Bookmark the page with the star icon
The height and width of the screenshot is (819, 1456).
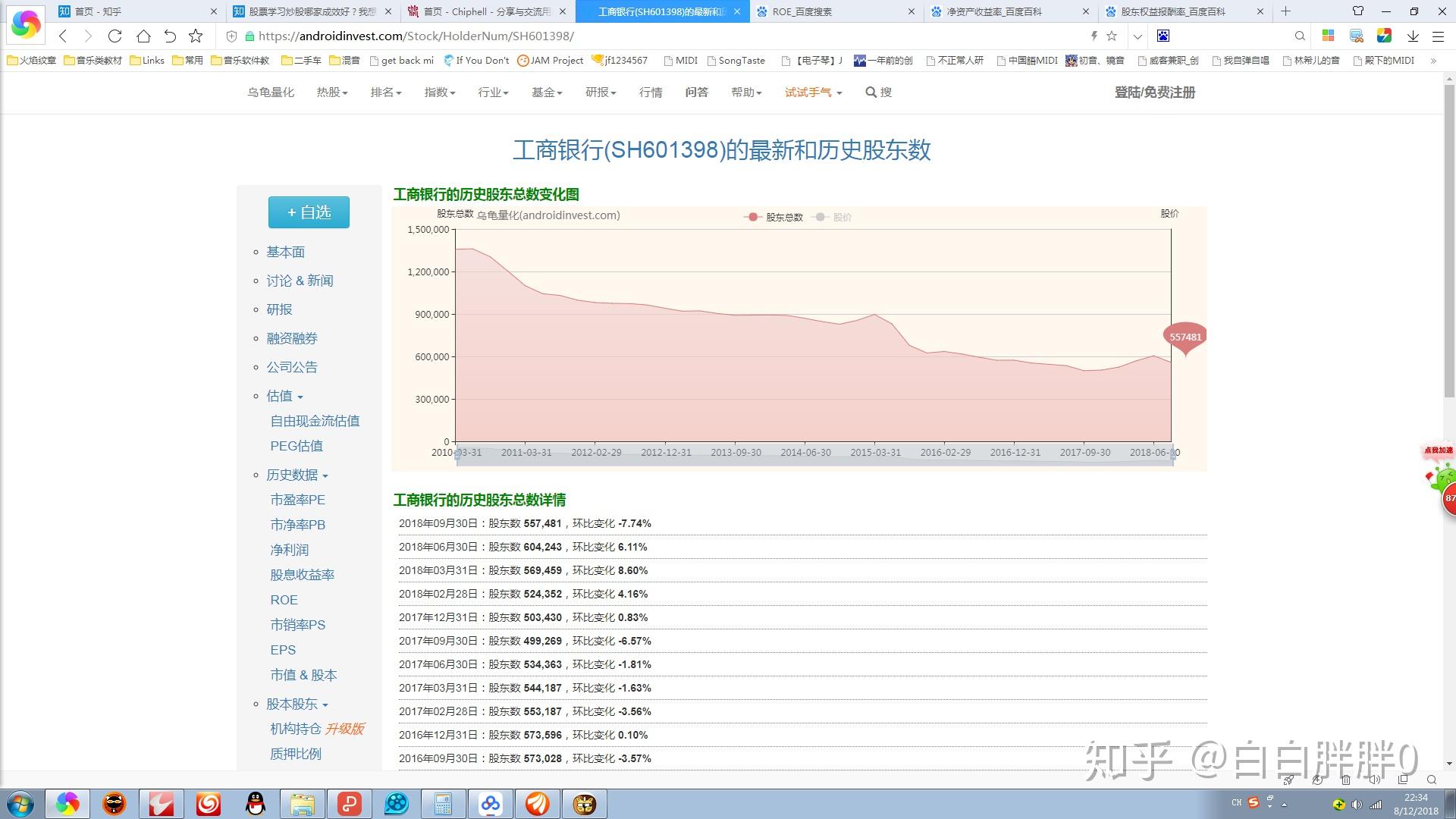coord(196,36)
